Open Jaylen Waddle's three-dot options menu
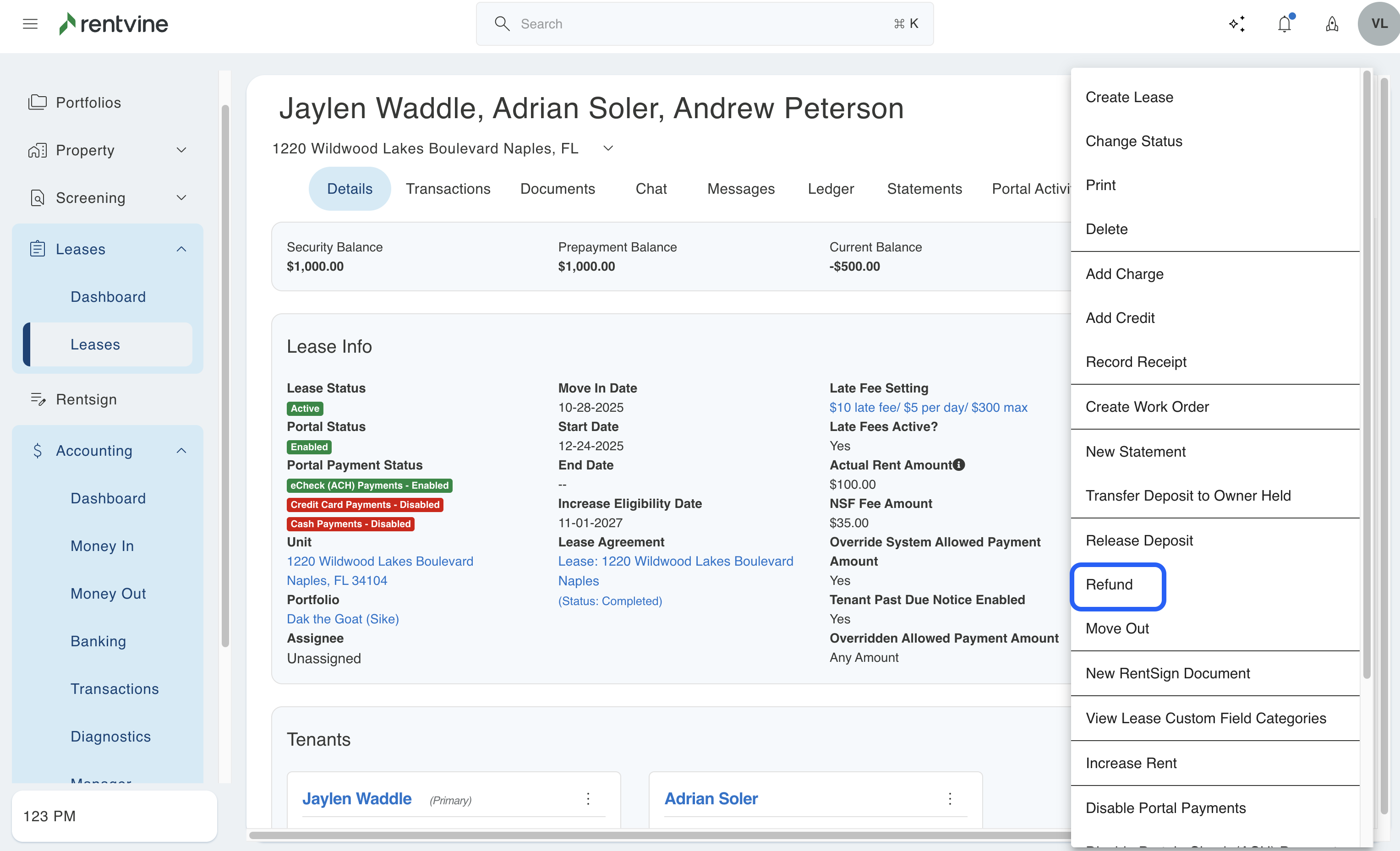1400x851 pixels. [588, 799]
